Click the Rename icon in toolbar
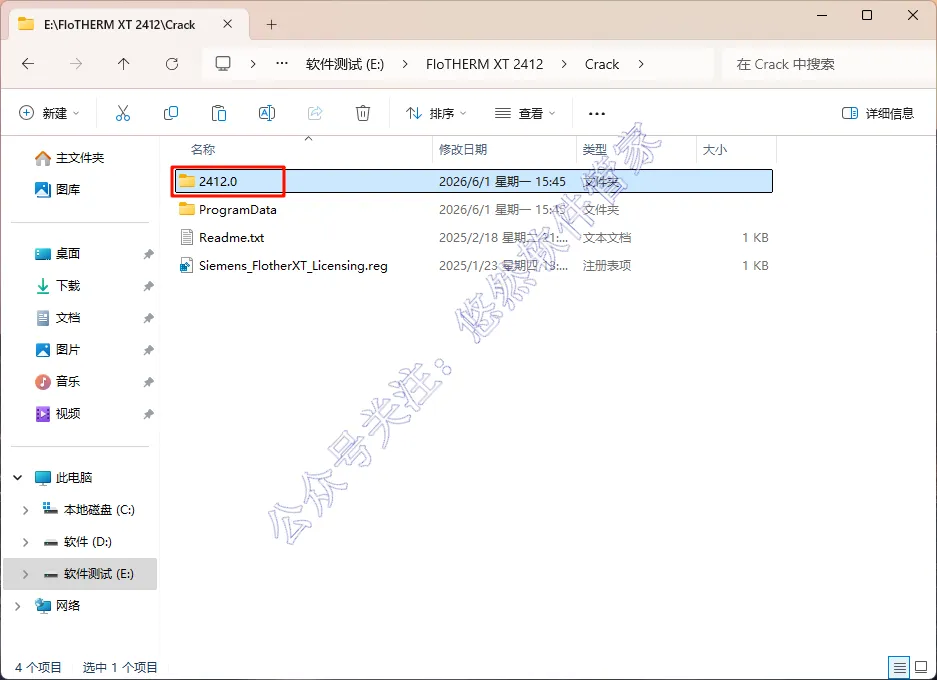The height and width of the screenshot is (680, 937). coord(267,113)
